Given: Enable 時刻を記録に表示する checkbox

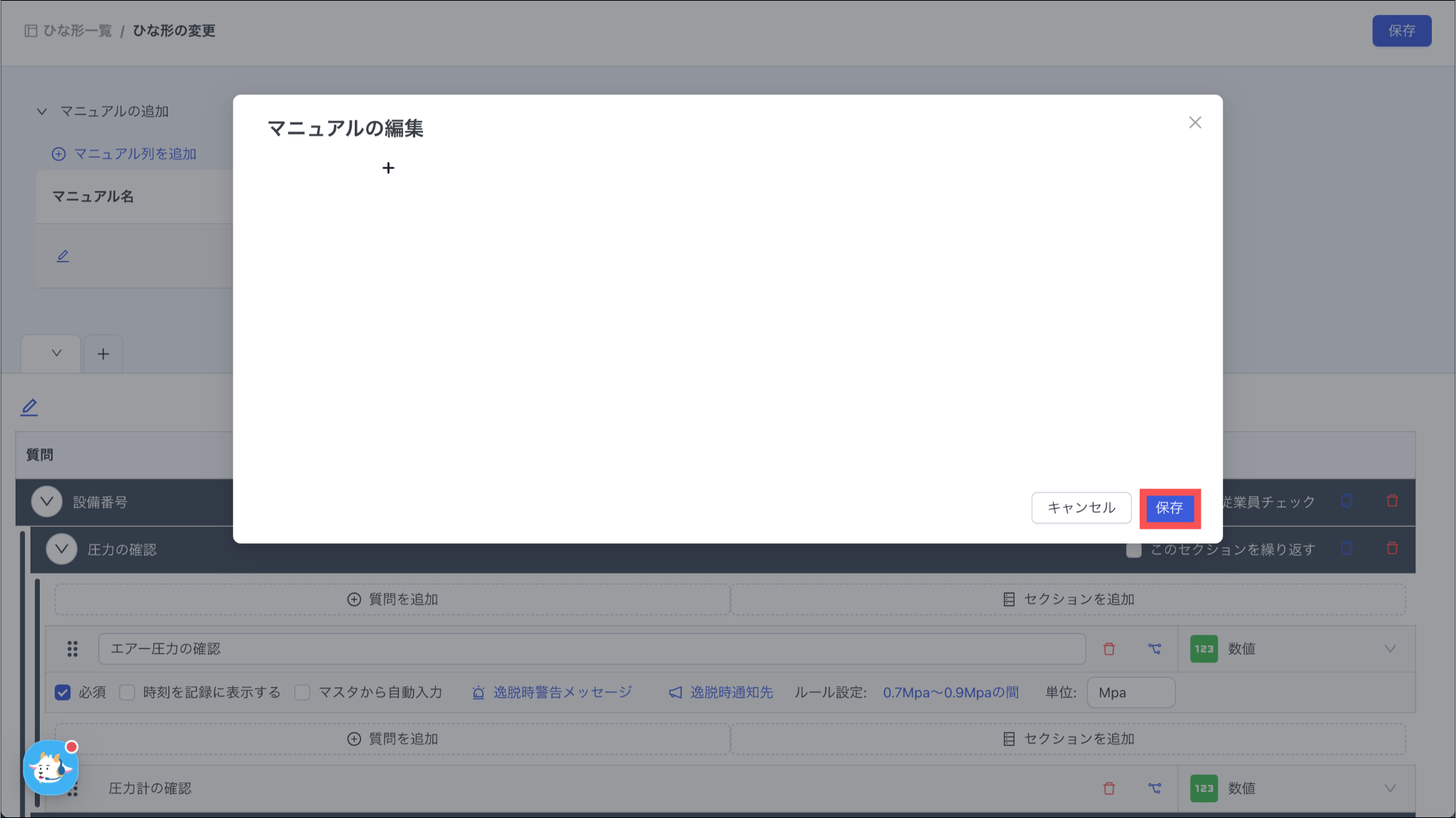Looking at the screenshot, I should pos(127,692).
